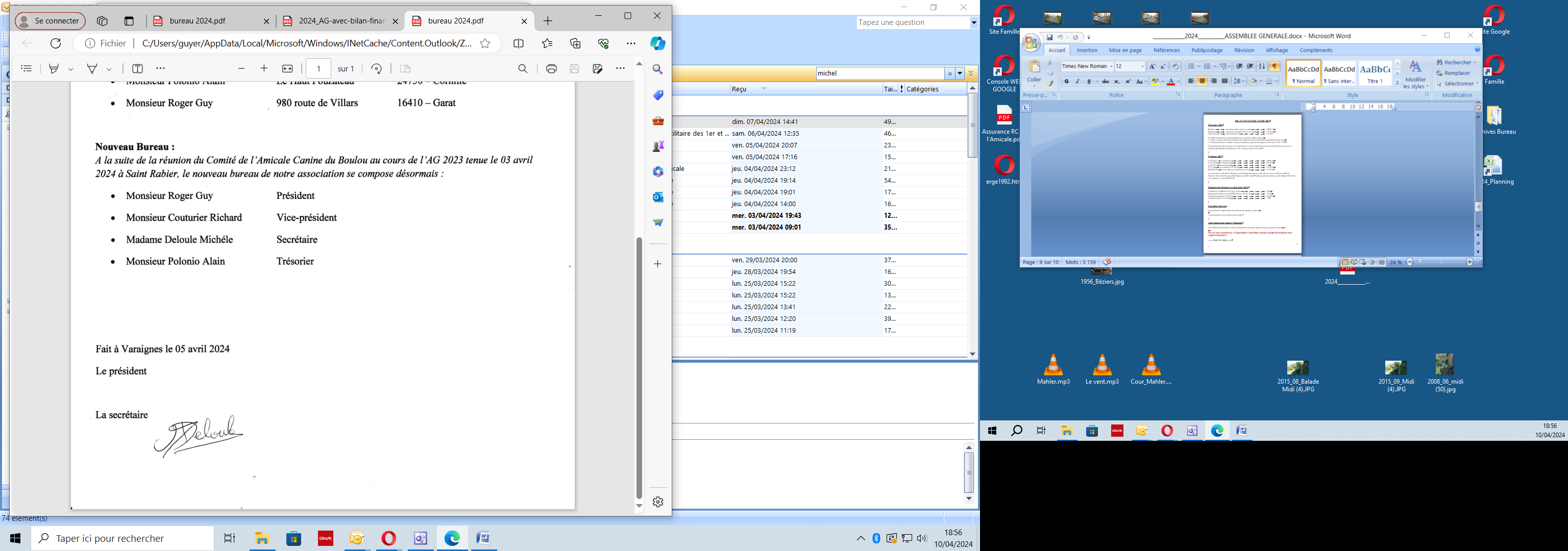This screenshot has height=551, width=1568.
Task: Expand font size 12 dropdown
Action: pos(1142,66)
